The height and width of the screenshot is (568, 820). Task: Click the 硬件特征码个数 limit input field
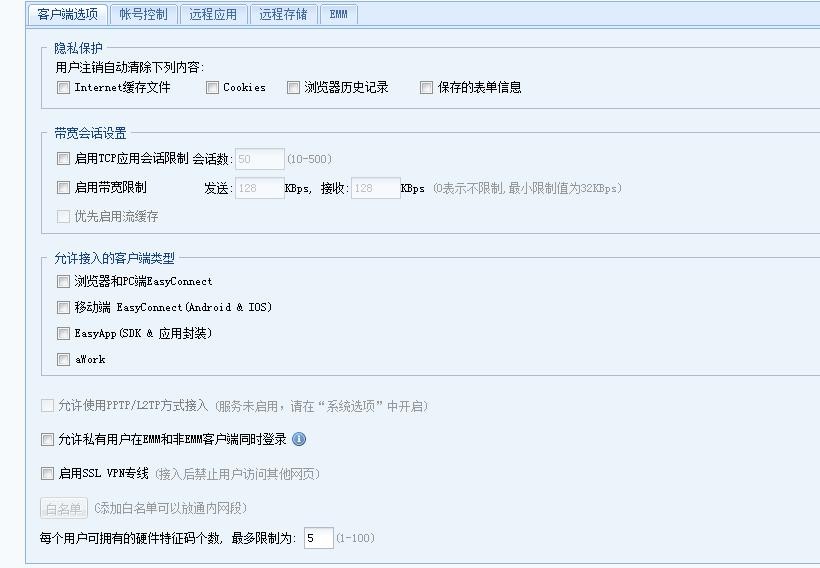318,538
